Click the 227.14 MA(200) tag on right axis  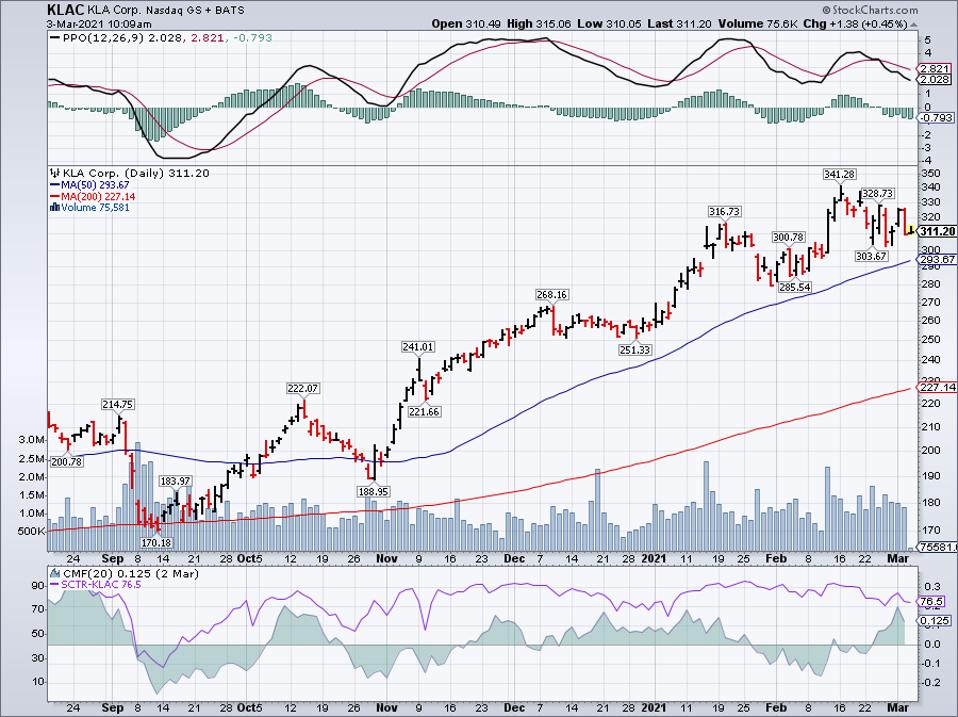pos(937,387)
